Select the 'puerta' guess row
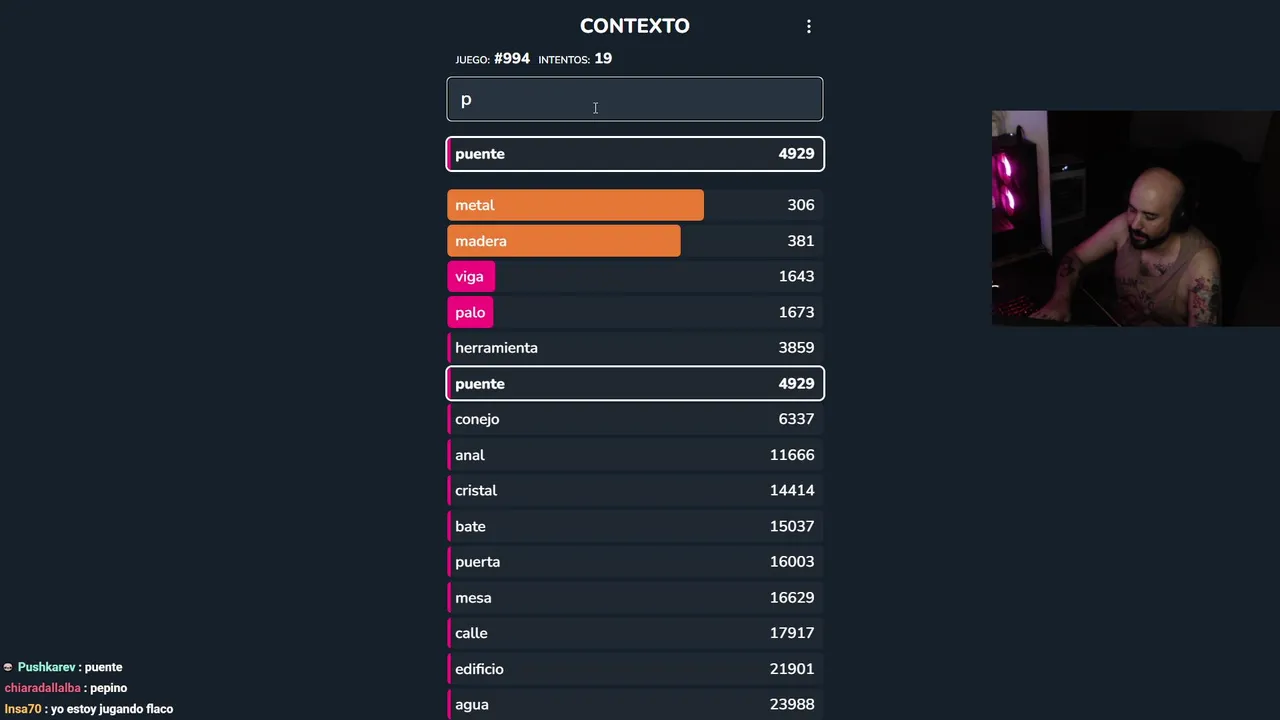Screen dimensions: 1280x720 634,562
